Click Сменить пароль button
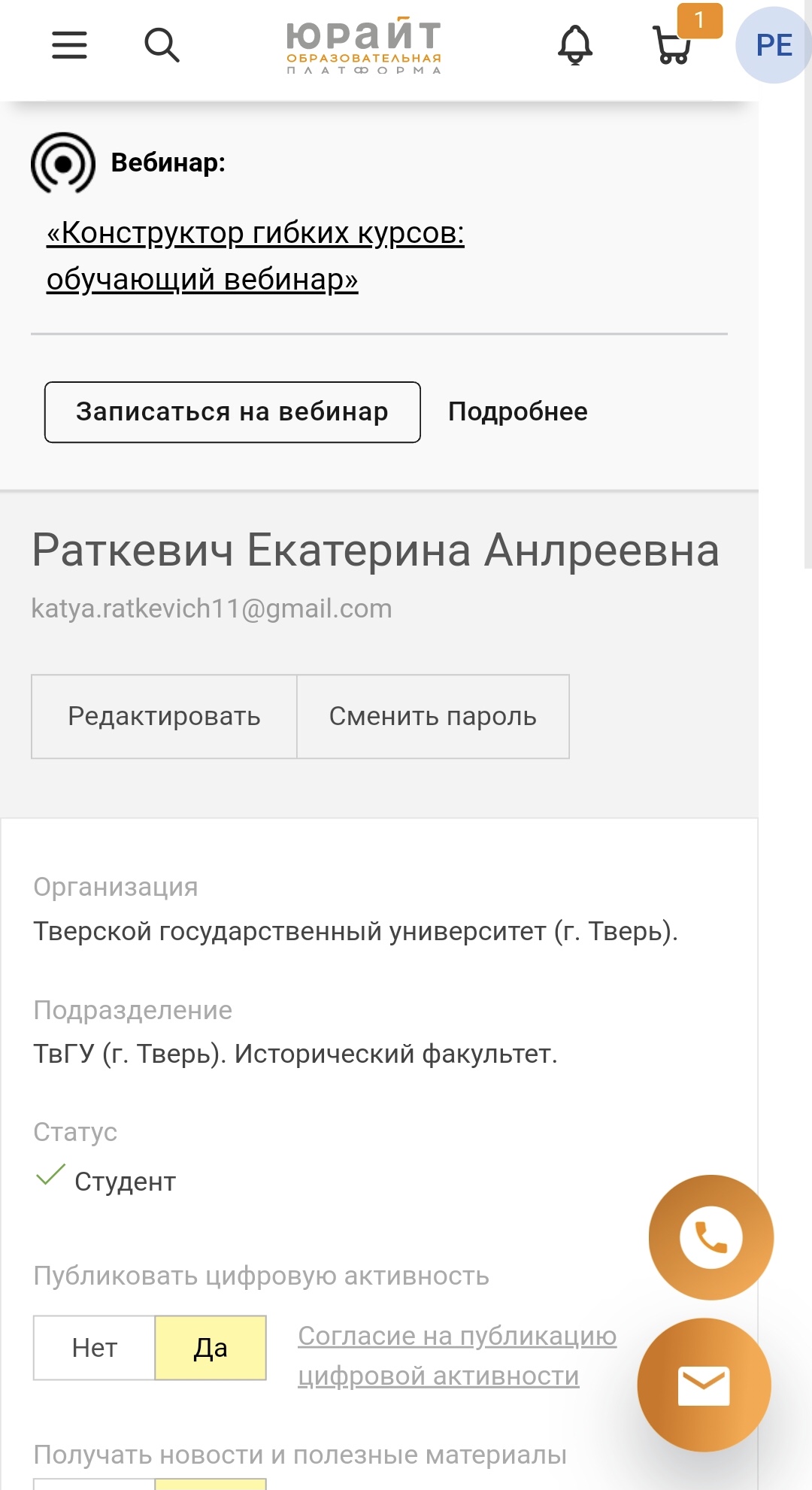 coord(433,716)
